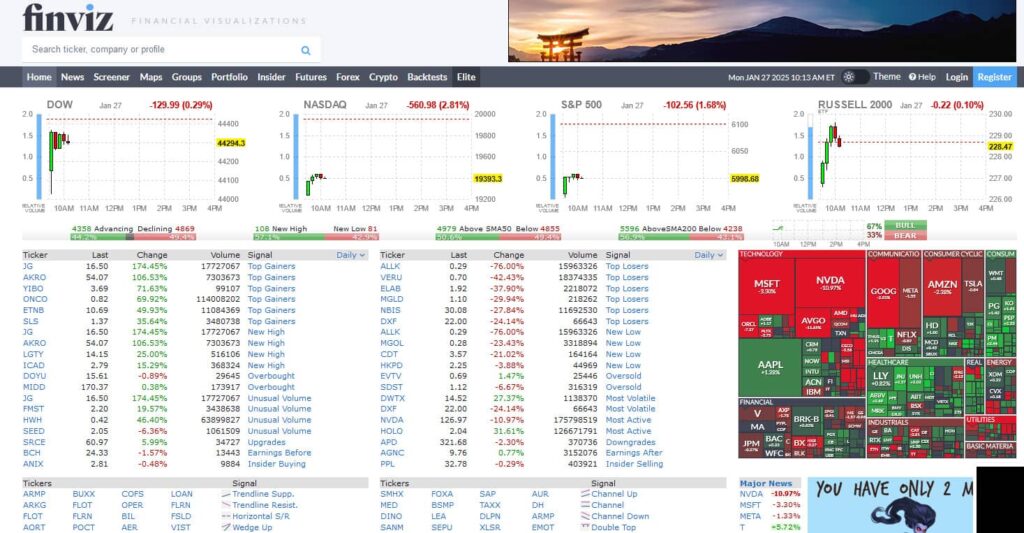The image size is (1024, 533).
Task: Open the Portfolio page
Action: pos(229,77)
